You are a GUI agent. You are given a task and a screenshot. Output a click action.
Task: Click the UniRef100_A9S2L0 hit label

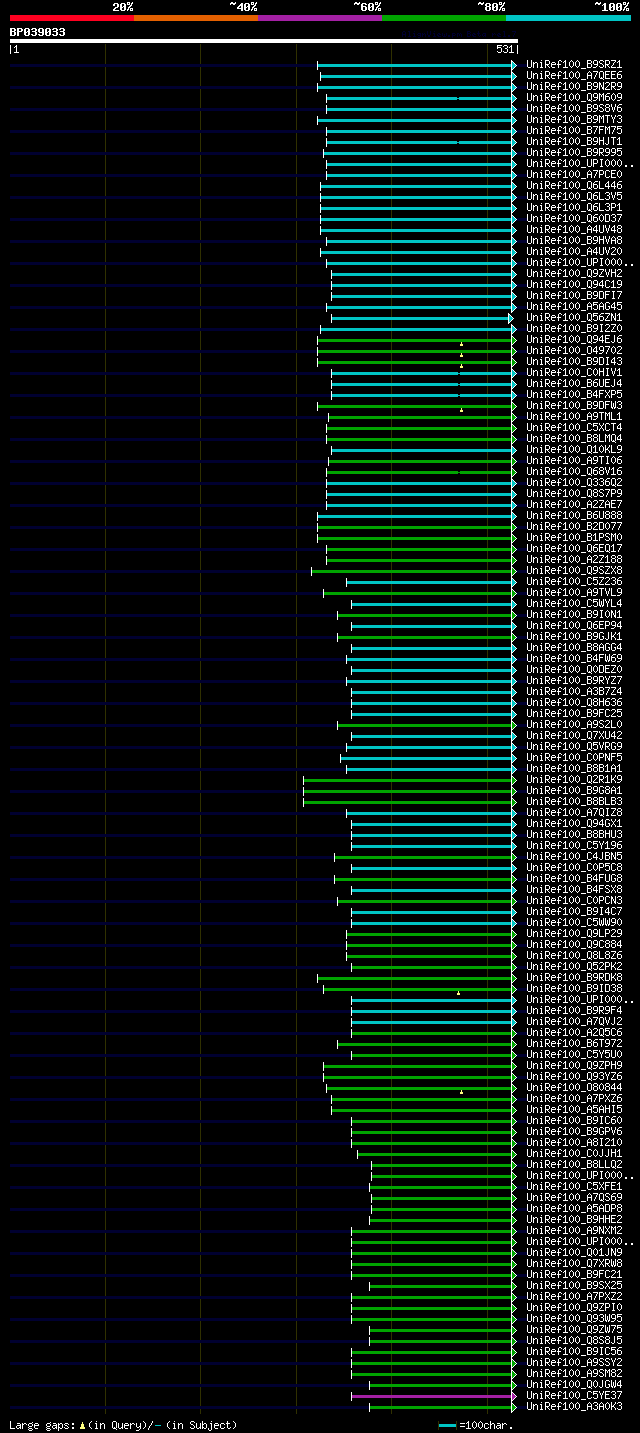coord(574,724)
